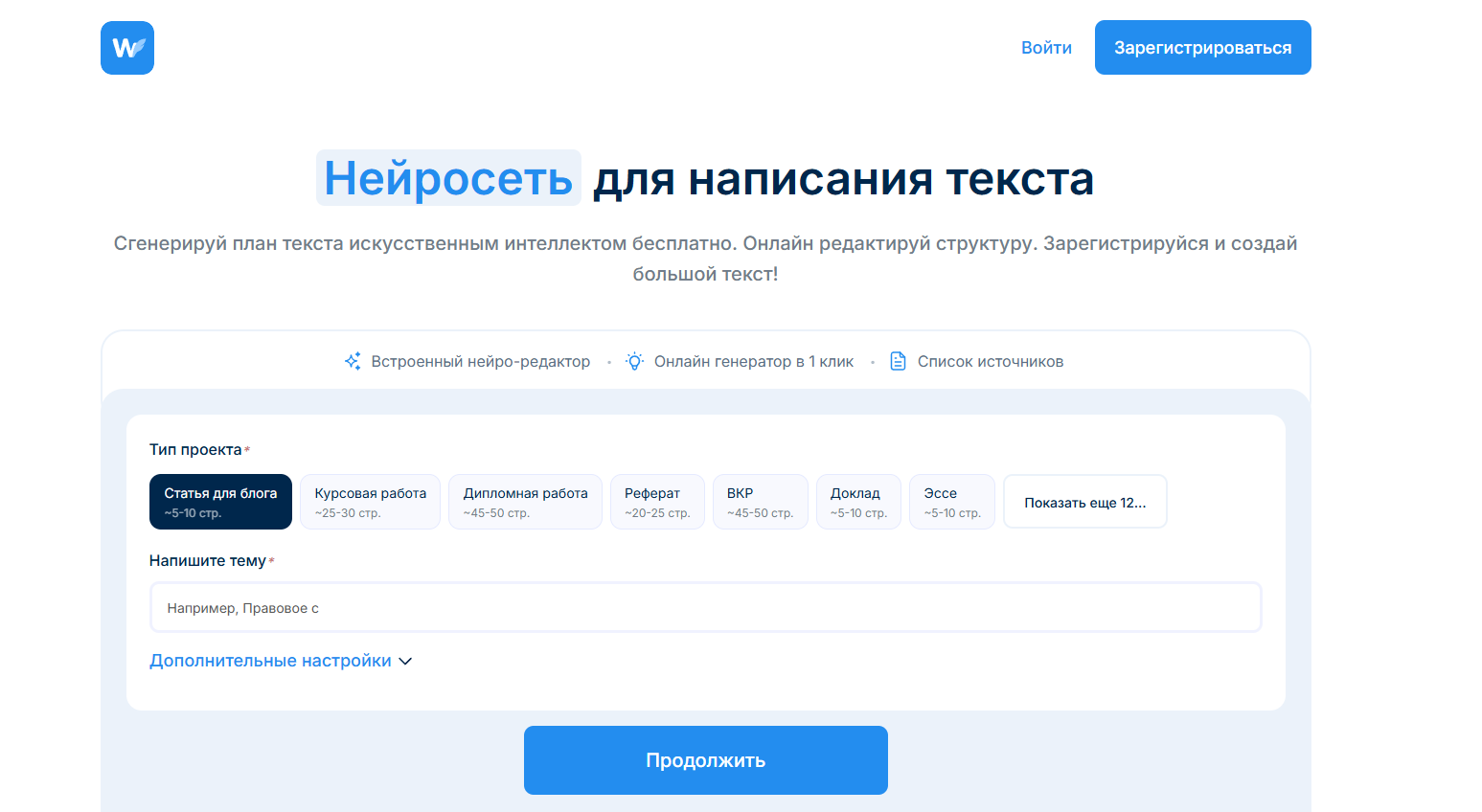This screenshot has height=812, width=1482.
Task: Click the highlighted Нейросеть heading word
Action: pos(448,178)
